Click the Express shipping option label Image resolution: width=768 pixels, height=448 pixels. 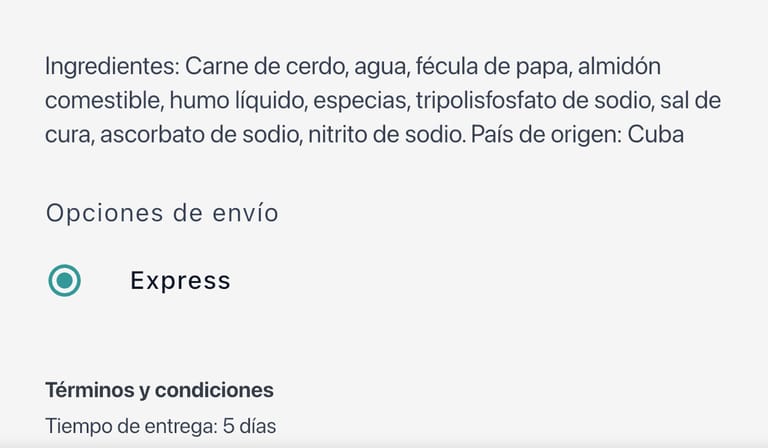180,281
